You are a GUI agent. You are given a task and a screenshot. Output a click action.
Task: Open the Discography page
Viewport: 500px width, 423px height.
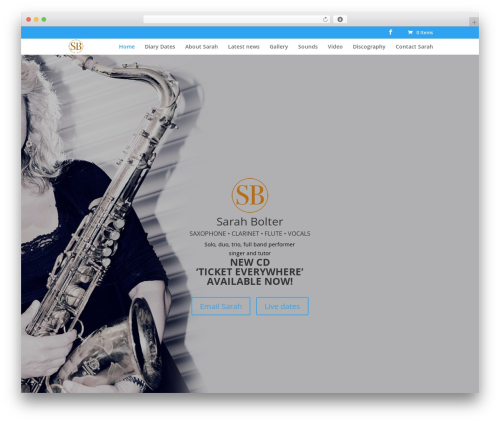(x=369, y=47)
